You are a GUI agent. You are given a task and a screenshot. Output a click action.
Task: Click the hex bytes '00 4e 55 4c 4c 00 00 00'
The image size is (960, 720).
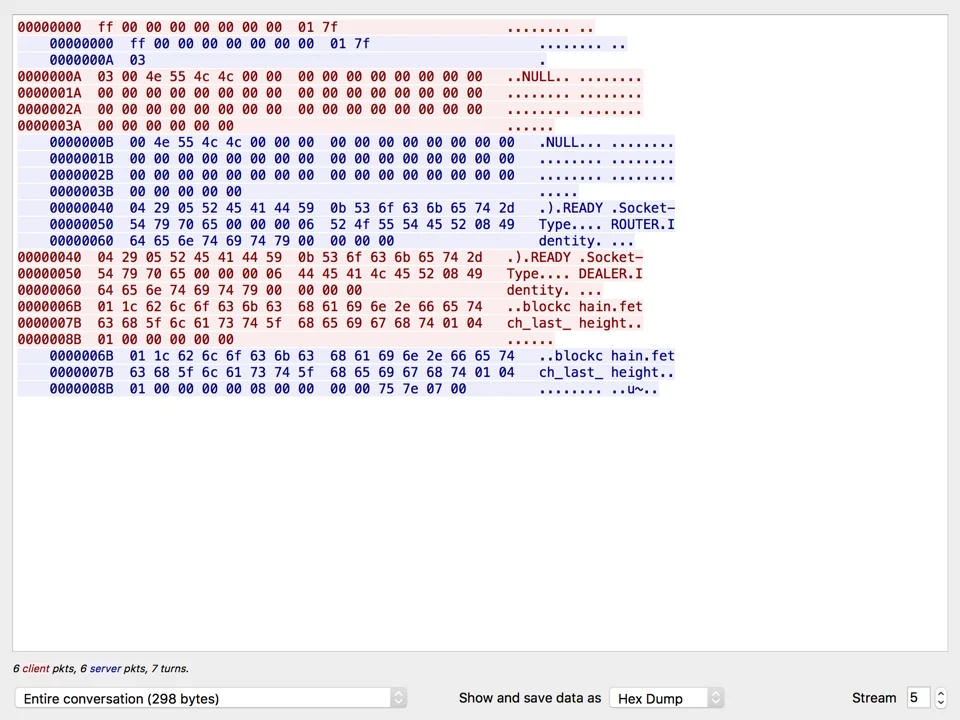[x=222, y=143]
